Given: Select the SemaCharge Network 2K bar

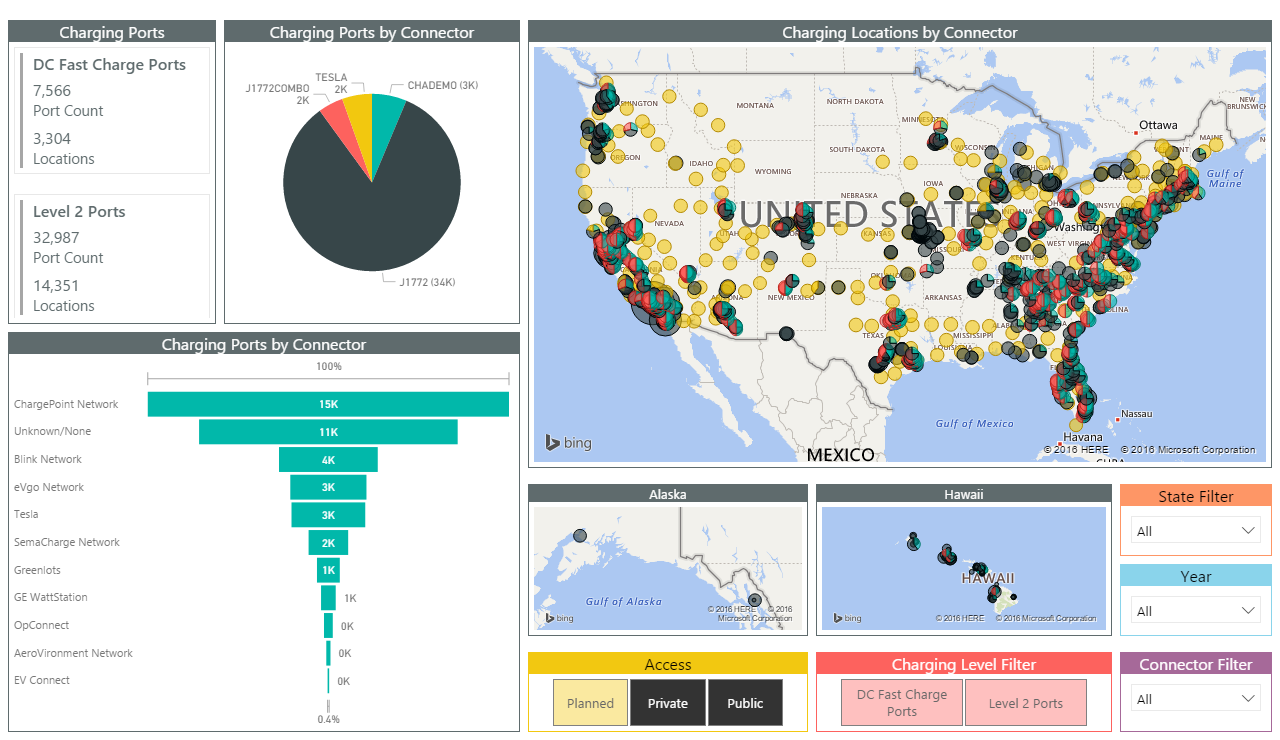Looking at the screenshot, I should (x=328, y=542).
